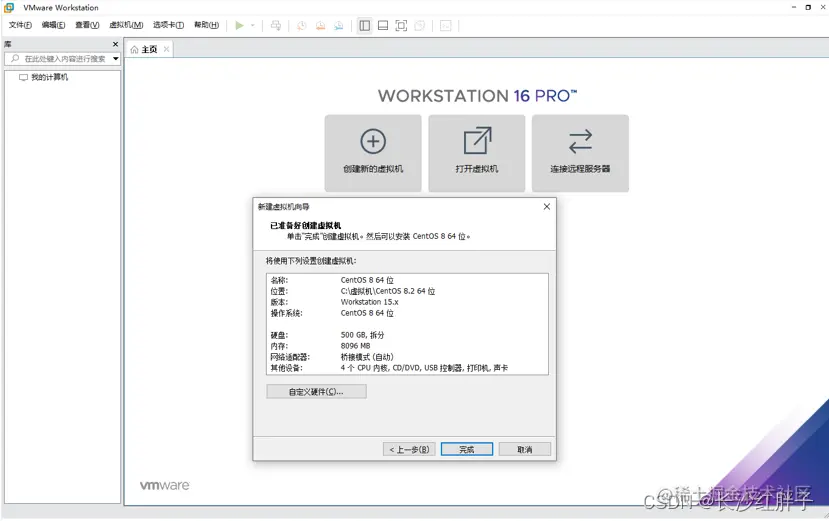Select the 版本 Workstation 15.x row
829x521 pixels.
point(407,303)
